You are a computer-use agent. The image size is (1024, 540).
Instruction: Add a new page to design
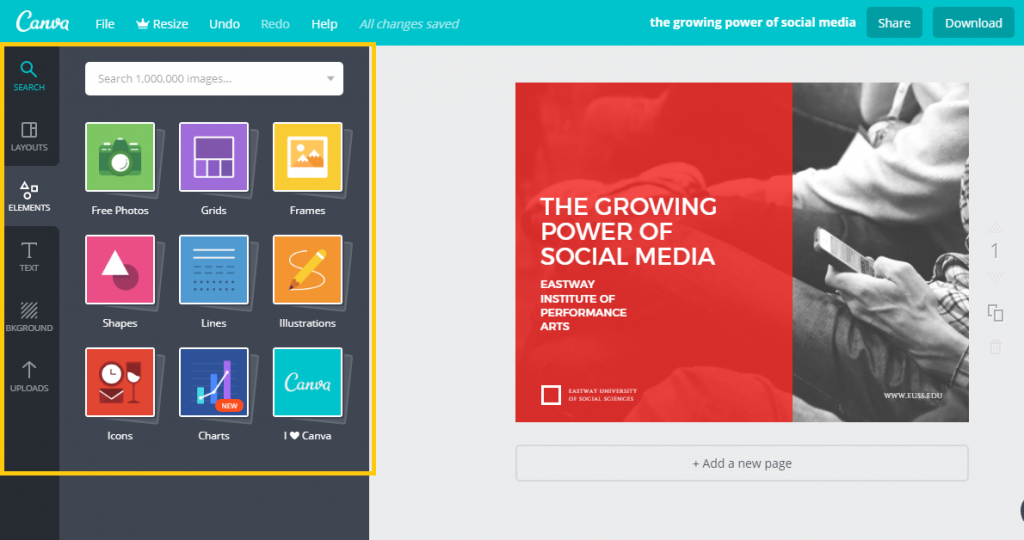pos(742,463)
